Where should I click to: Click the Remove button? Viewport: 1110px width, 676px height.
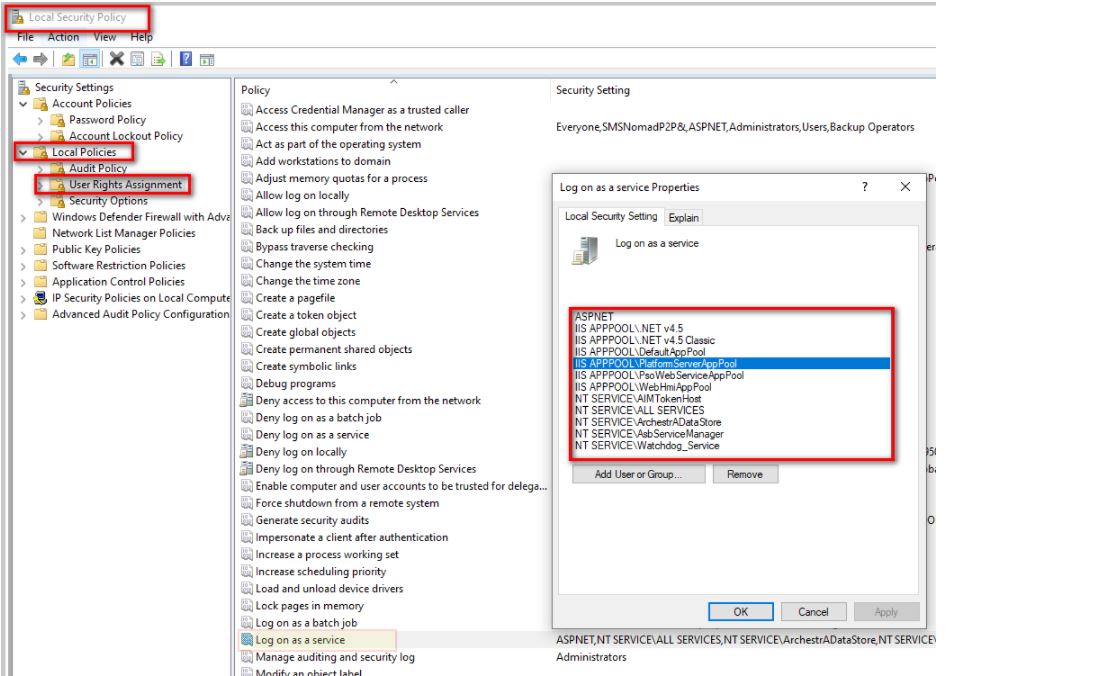pyautogui.click(x=745, y=474)
